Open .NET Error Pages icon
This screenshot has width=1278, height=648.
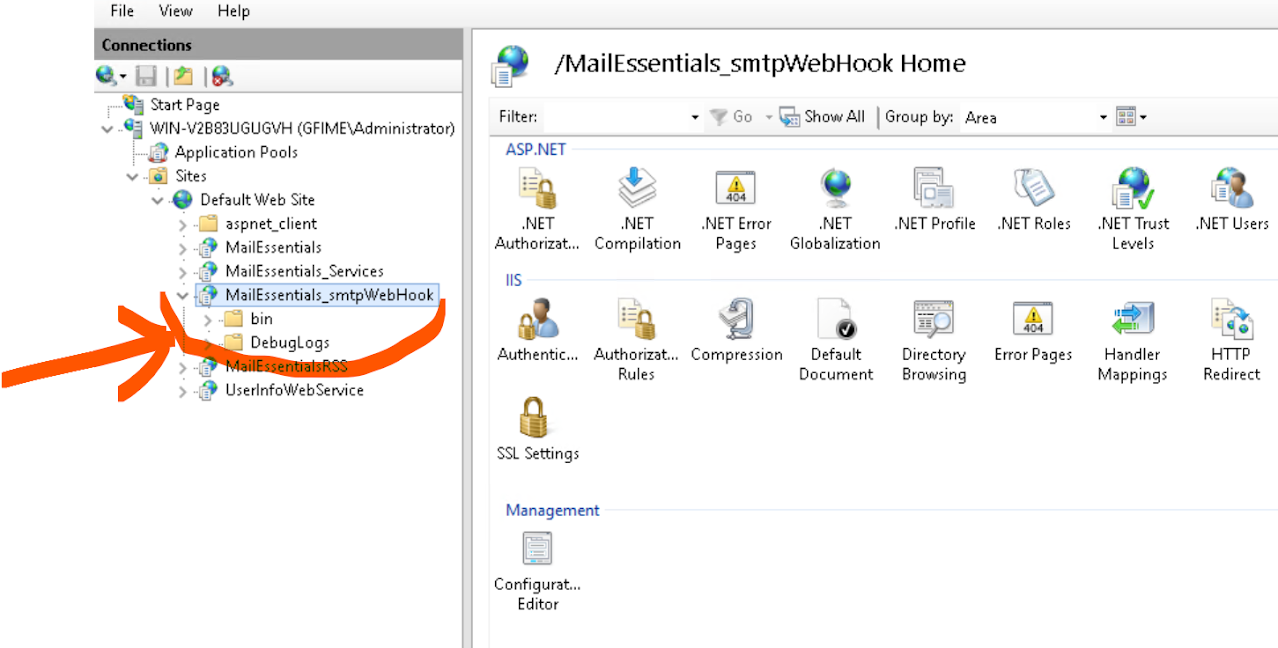pos(736,188)
